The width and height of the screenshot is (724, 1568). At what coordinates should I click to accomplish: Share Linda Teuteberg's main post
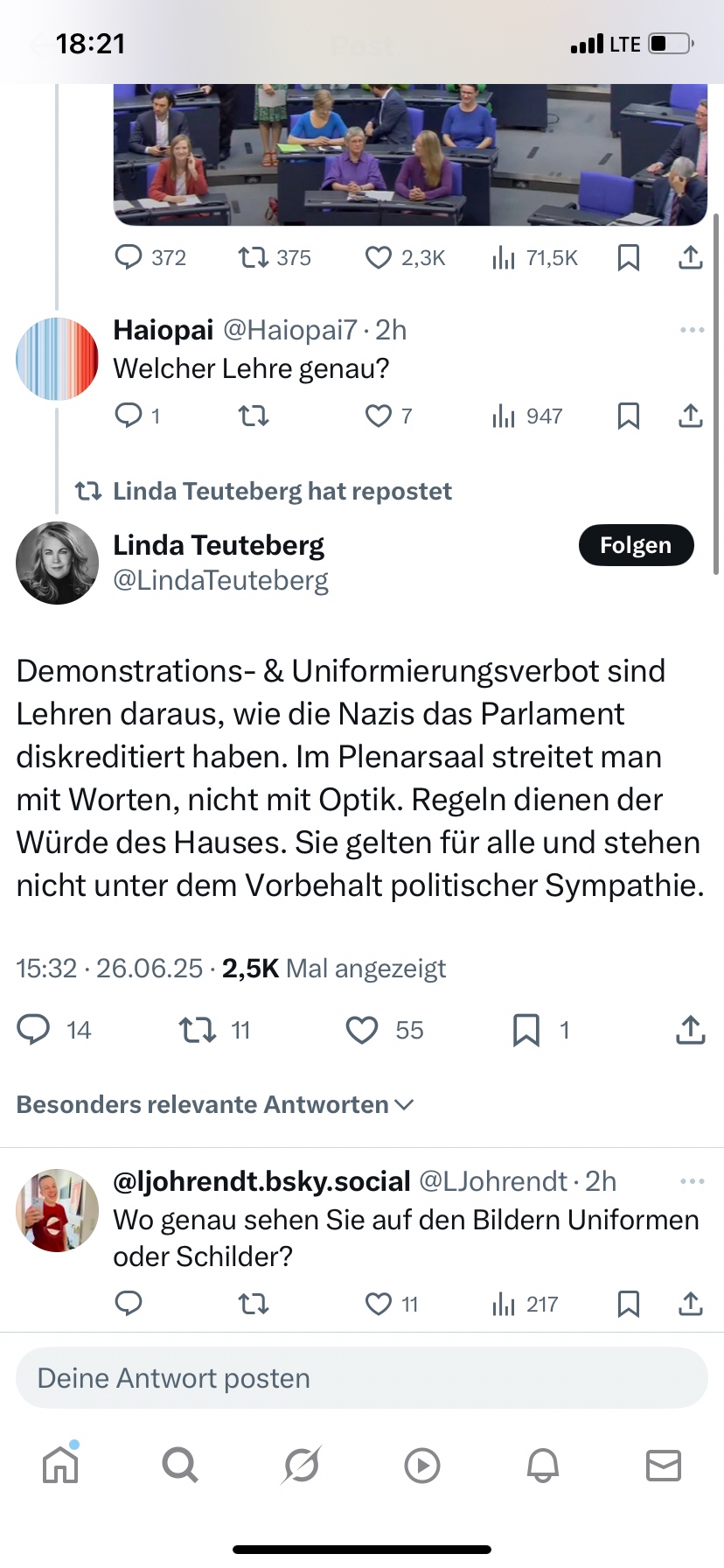pos(690,1030)
